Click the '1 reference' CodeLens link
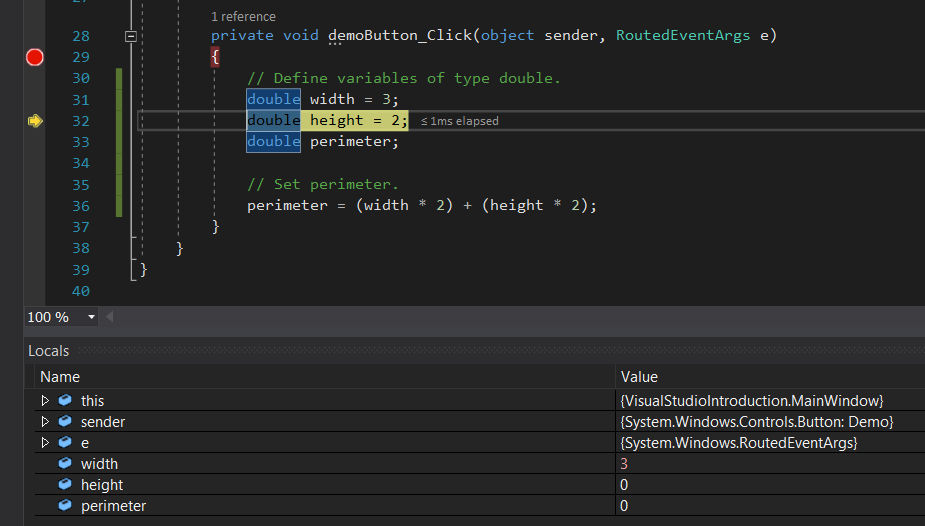Image resolution: width=925 pixels, height=526 pixels. pos(243,17)
